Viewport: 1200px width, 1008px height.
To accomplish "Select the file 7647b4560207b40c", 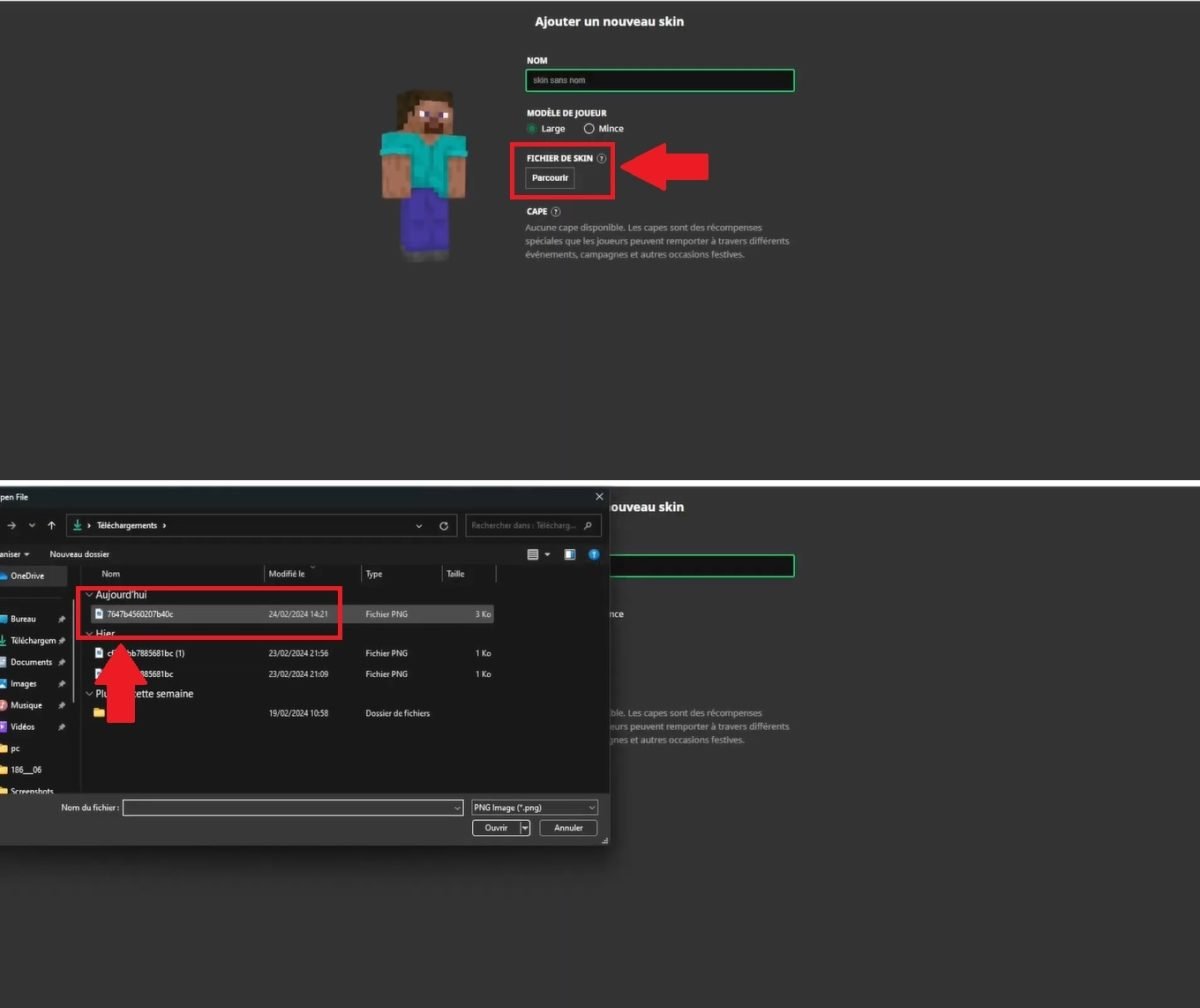I will (140, 614).
